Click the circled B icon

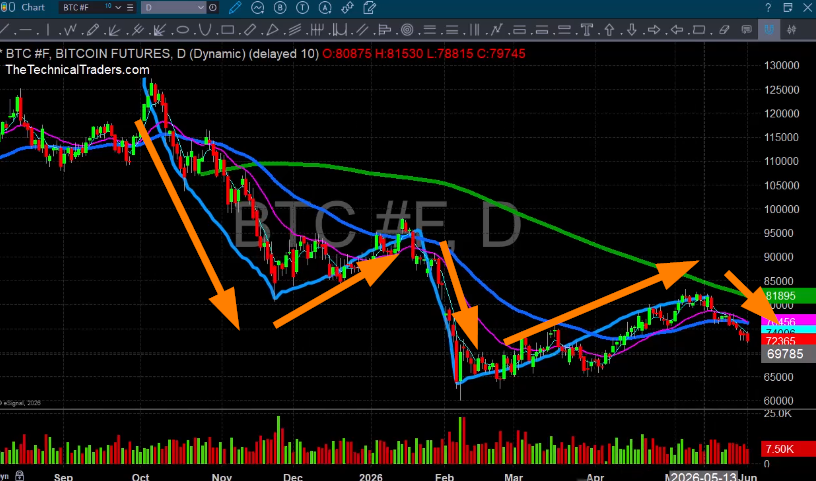pos(280,8)
